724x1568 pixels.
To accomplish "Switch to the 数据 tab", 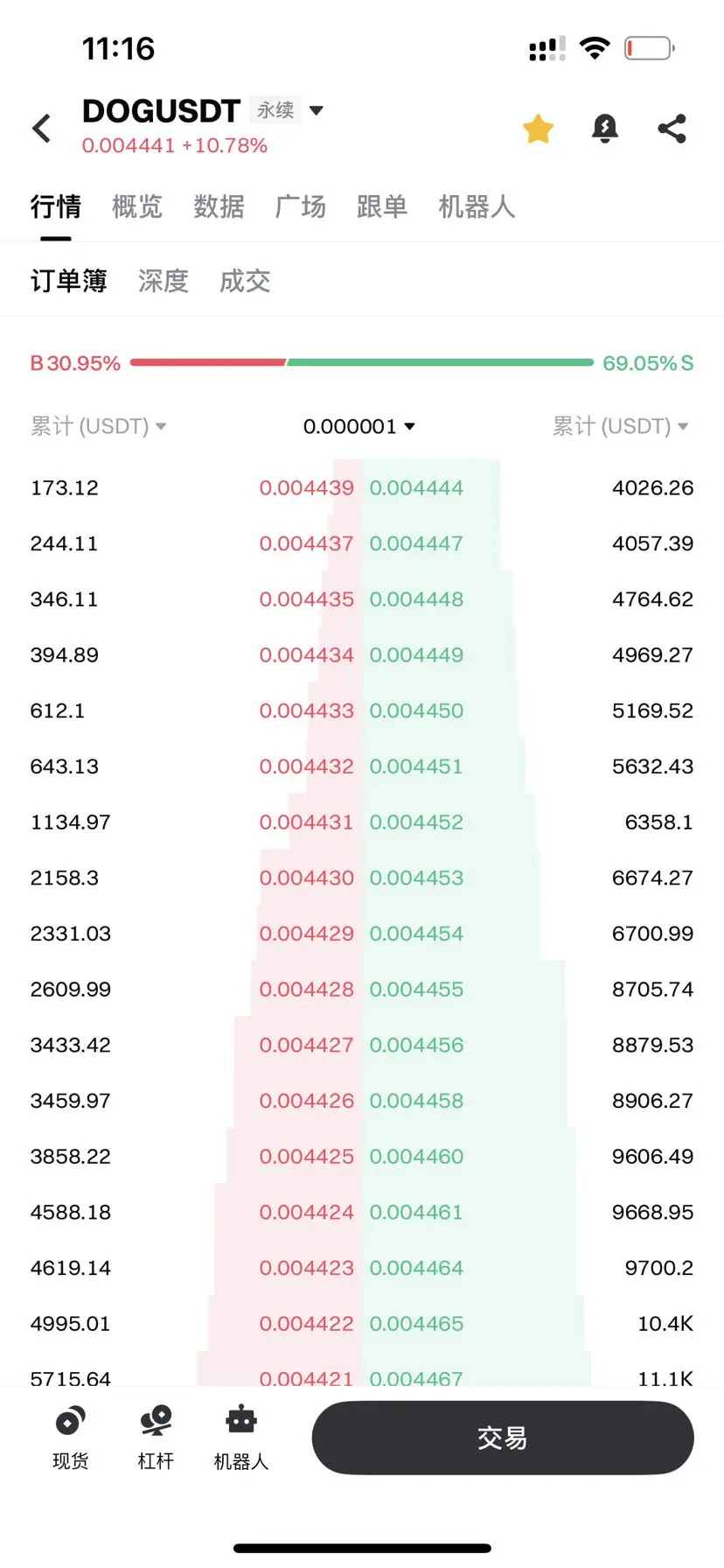I will [x=219, y=206].
